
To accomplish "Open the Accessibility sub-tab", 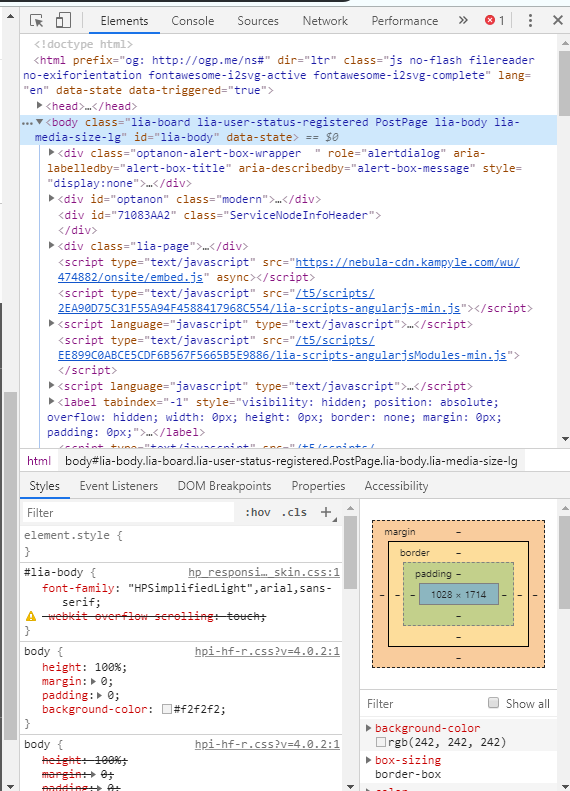I will coord(396,486).
